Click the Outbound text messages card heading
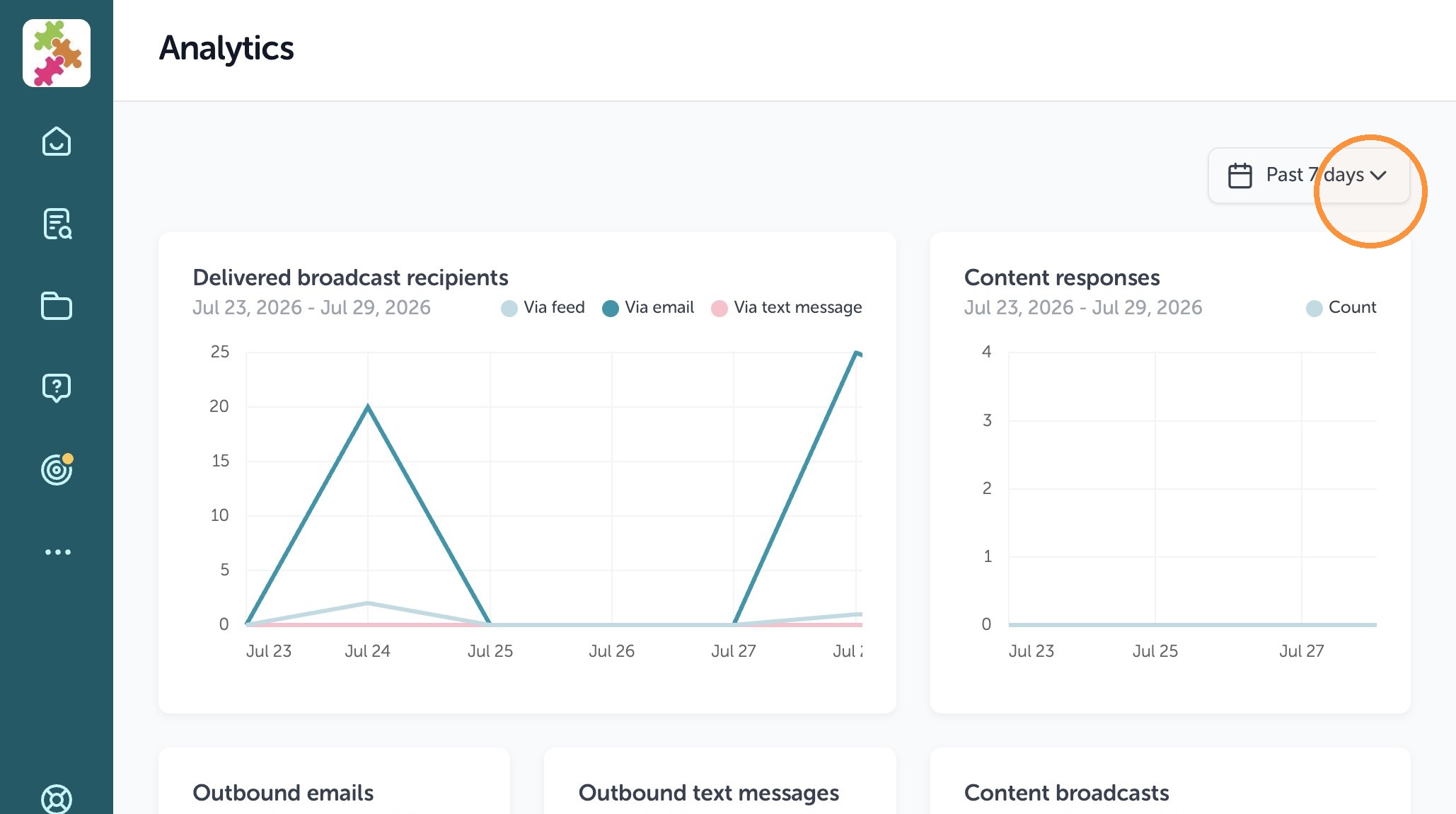1456x814 pixels. pos(709,793)
